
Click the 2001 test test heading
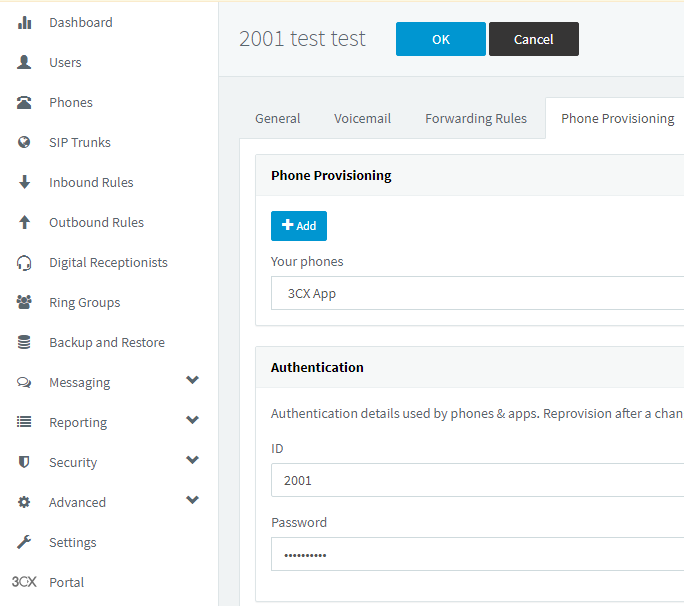tap(302, 39)
